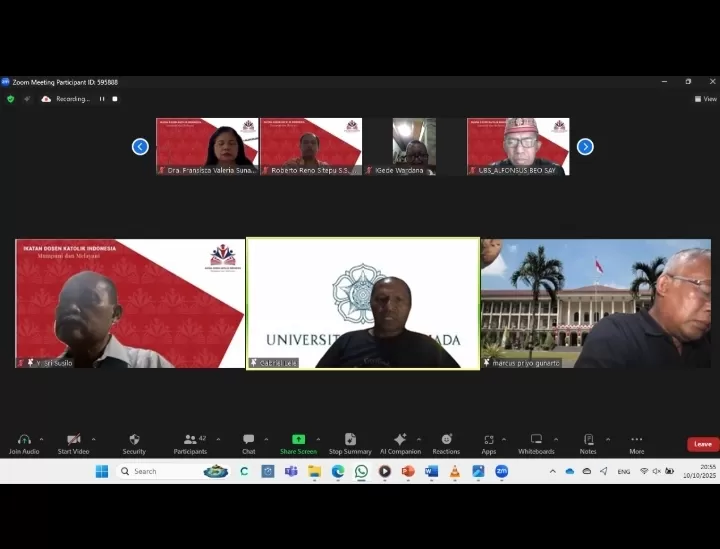This screenshot has height=549, width=720.
Task: Open WhatsApp from the Windows taskbar
Action: point(361,471)
